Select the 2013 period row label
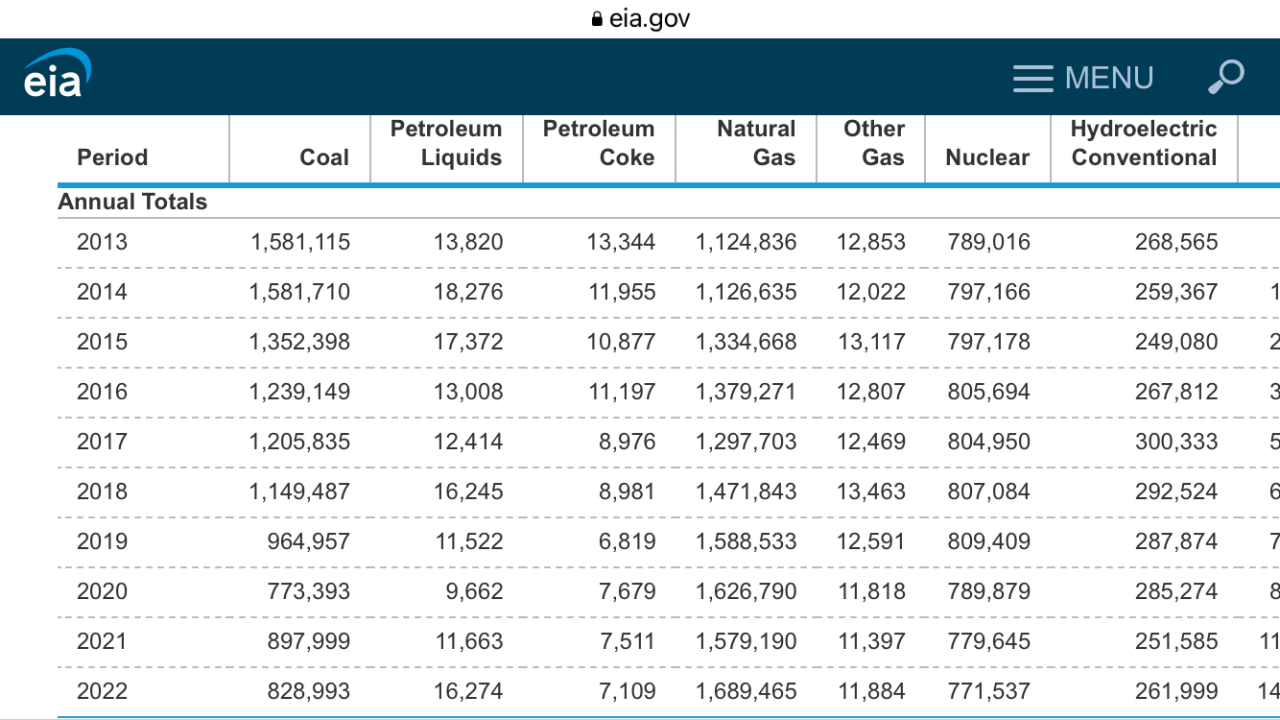 [102, 242]
